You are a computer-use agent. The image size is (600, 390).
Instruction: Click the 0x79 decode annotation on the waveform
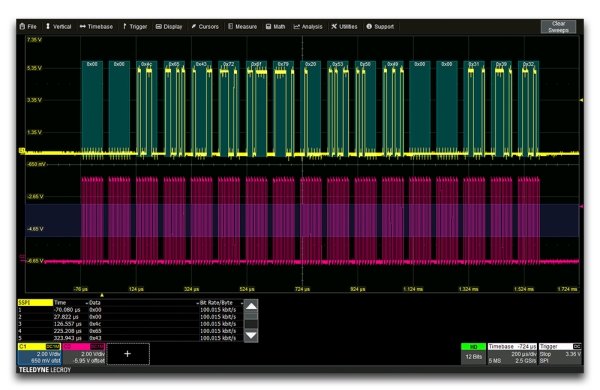coord(283,64)
